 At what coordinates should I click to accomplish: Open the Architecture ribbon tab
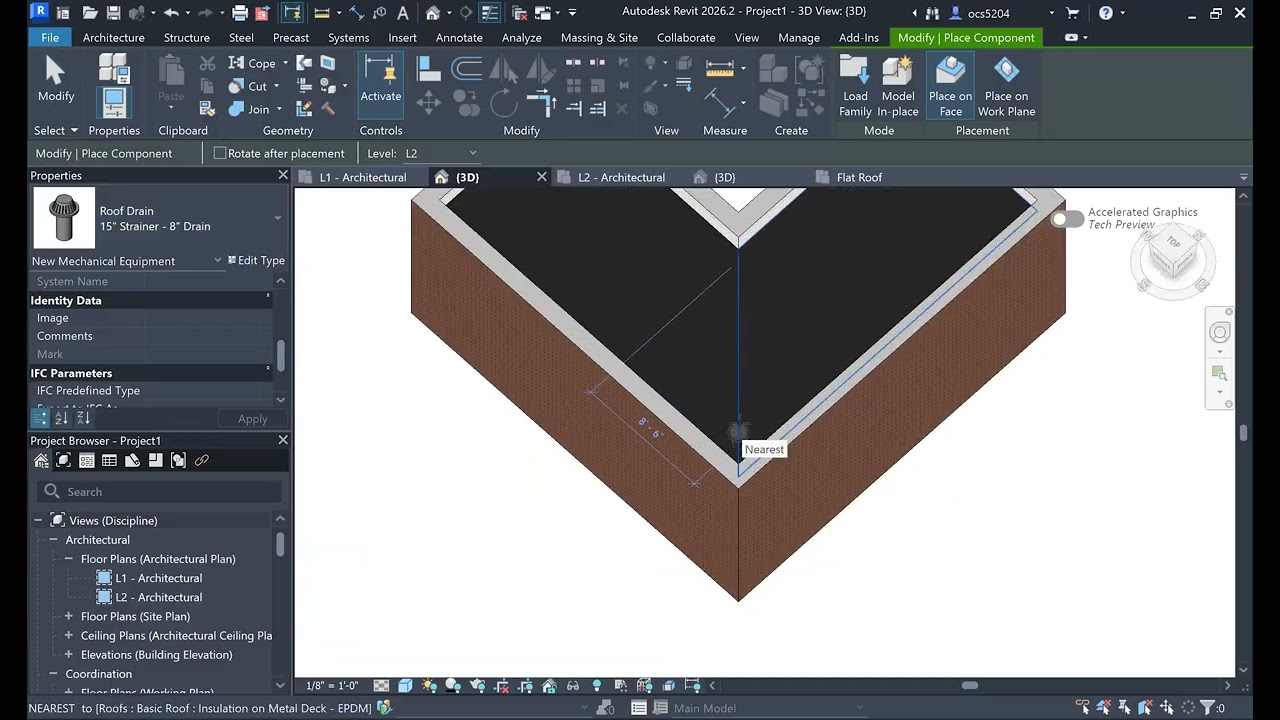(x=114, y=37)
